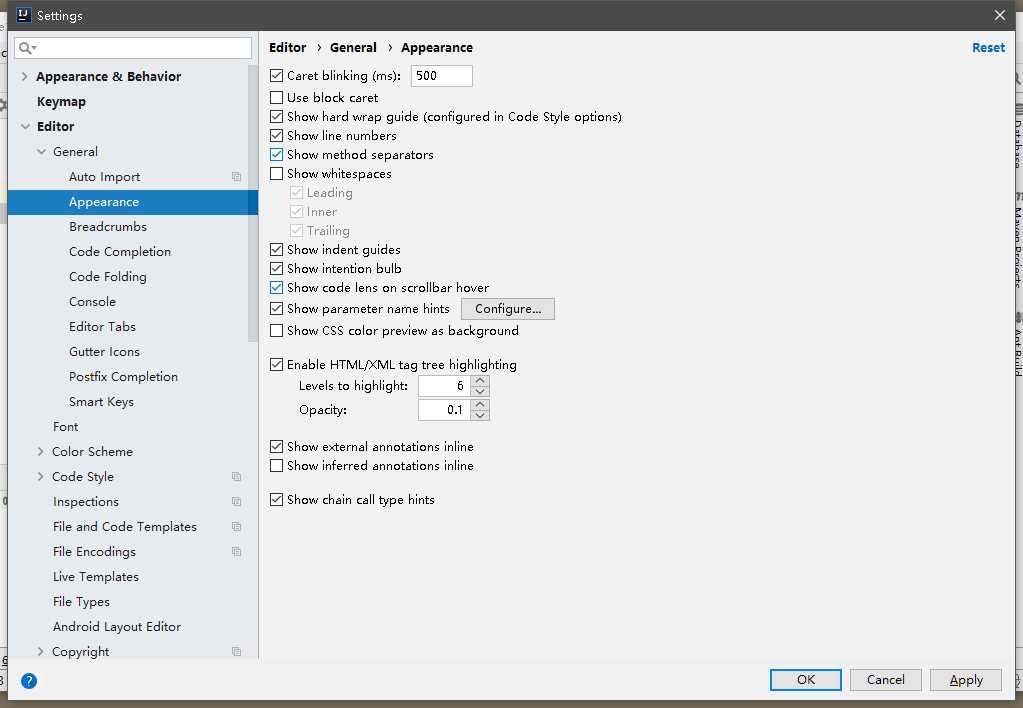Select Editor Tabs page
The height and width of the screenshot is (708, 1023).
tap(102, 327)
